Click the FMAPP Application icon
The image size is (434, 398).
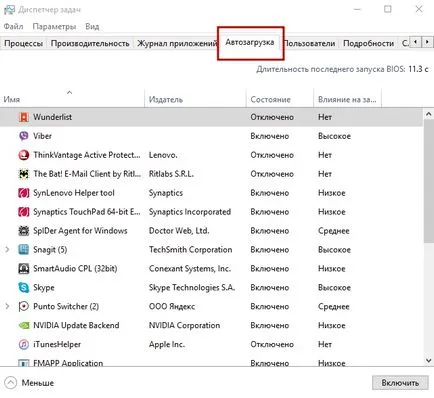[x=23, y=363]
